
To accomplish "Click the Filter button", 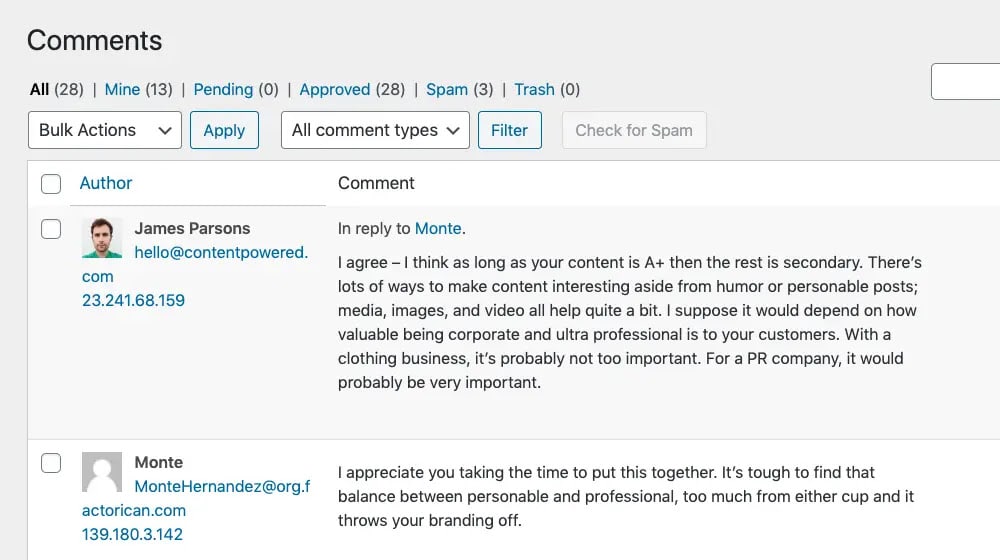I will coord(510,130).
